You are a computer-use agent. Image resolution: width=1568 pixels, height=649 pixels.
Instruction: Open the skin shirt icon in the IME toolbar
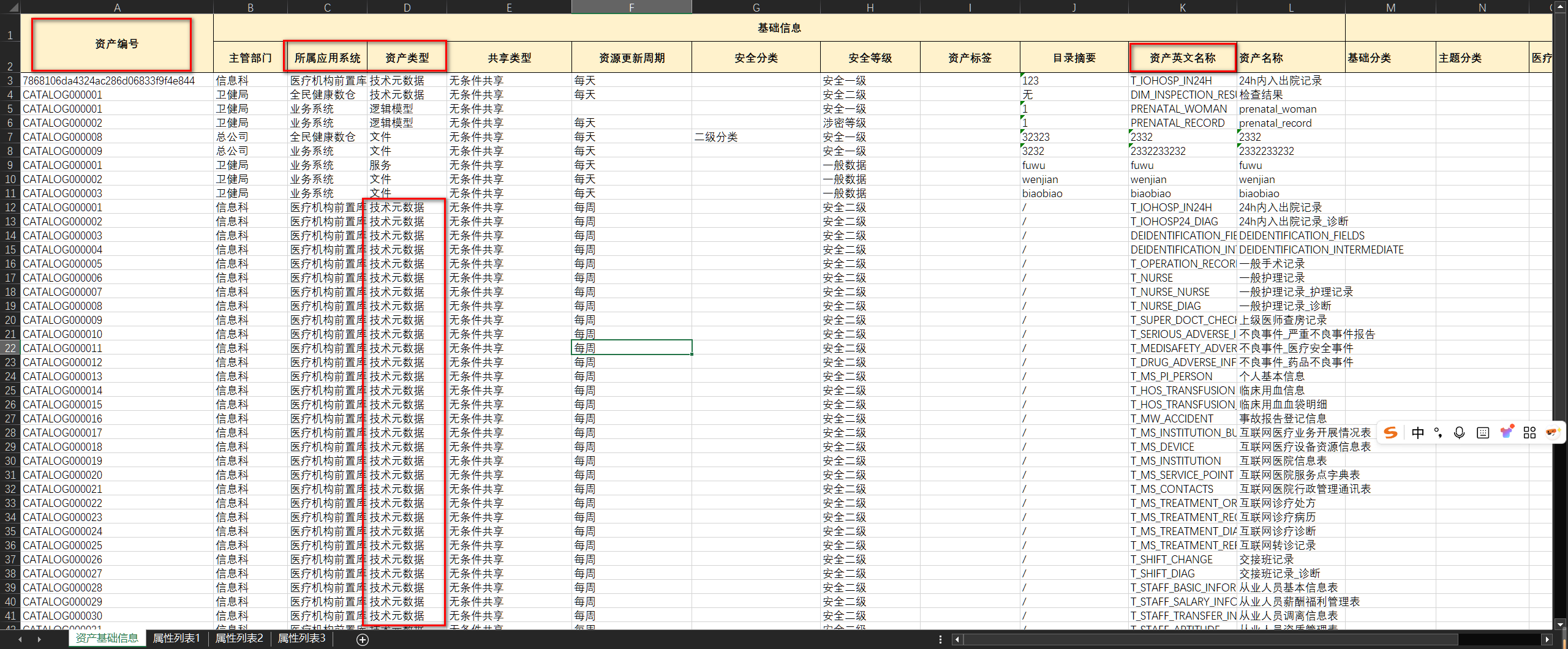click(x=1506, y=432)
